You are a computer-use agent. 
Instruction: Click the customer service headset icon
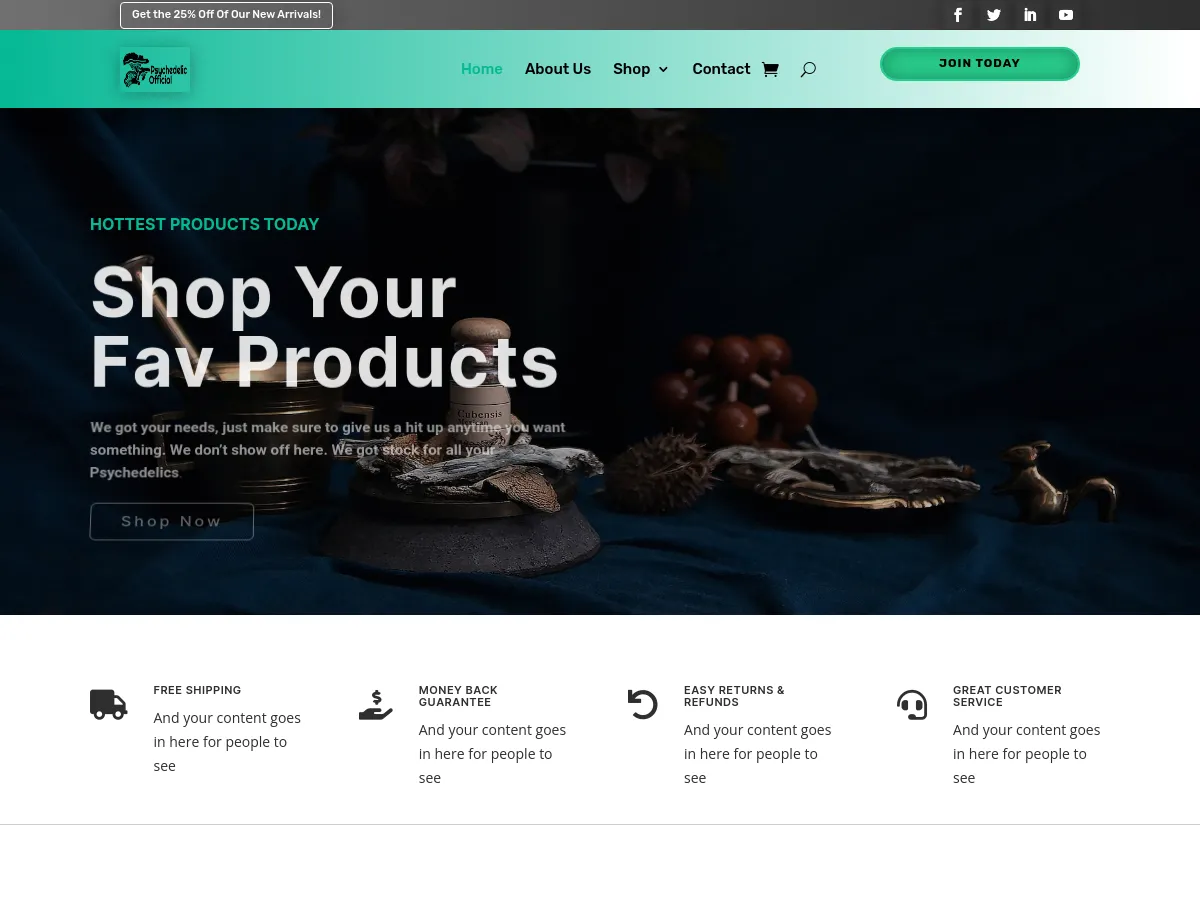(x=912, y=704)
